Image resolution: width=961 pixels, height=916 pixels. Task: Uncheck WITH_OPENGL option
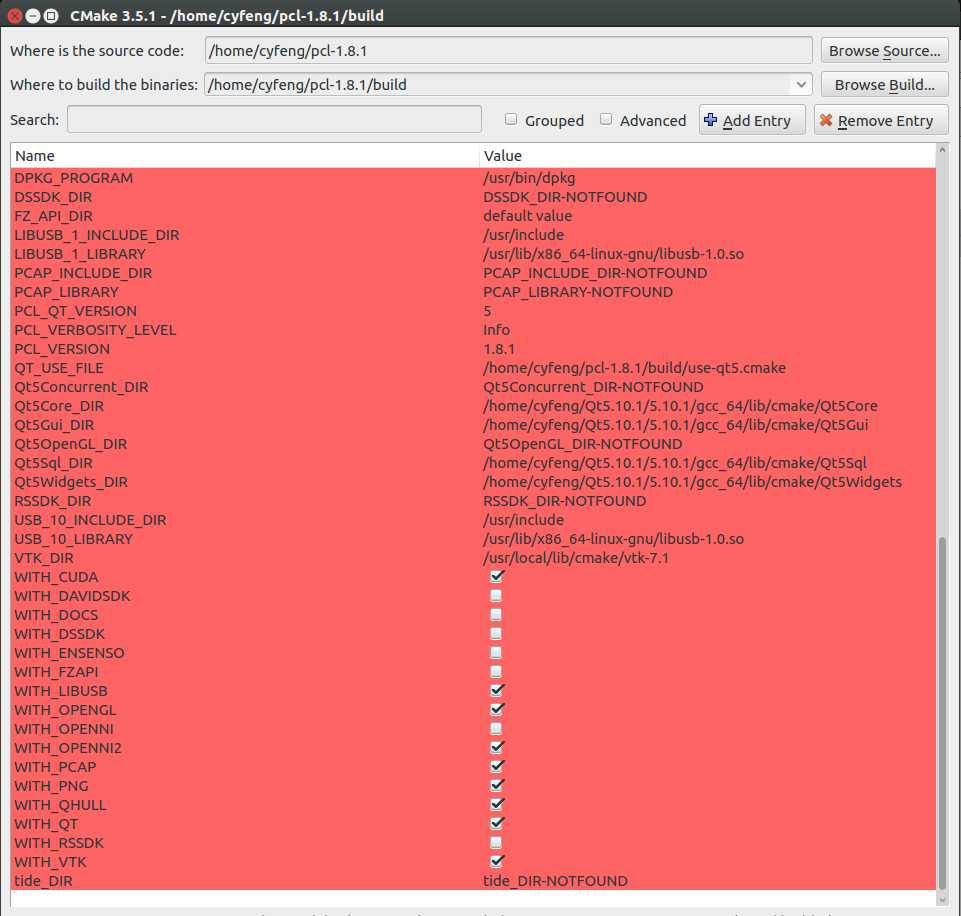pyautogui.click(x=496, y=710)
